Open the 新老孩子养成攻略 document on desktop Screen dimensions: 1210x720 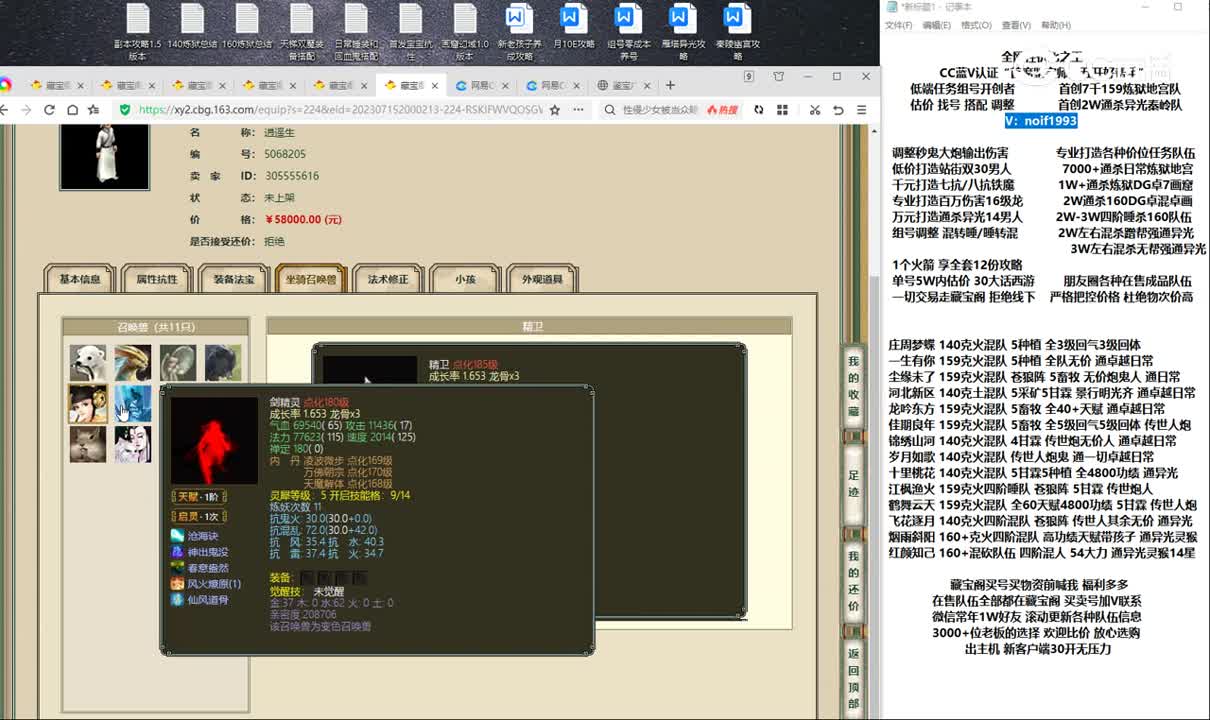pos(518,32)
